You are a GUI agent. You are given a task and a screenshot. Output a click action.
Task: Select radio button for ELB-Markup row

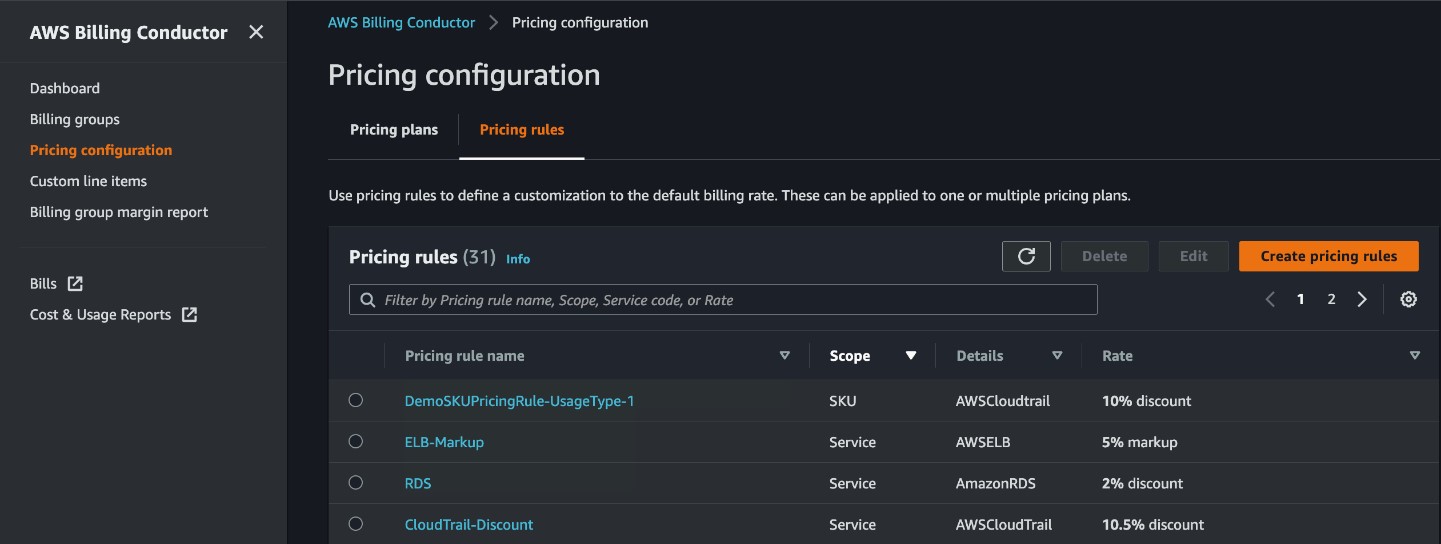(x=355, y=441)
